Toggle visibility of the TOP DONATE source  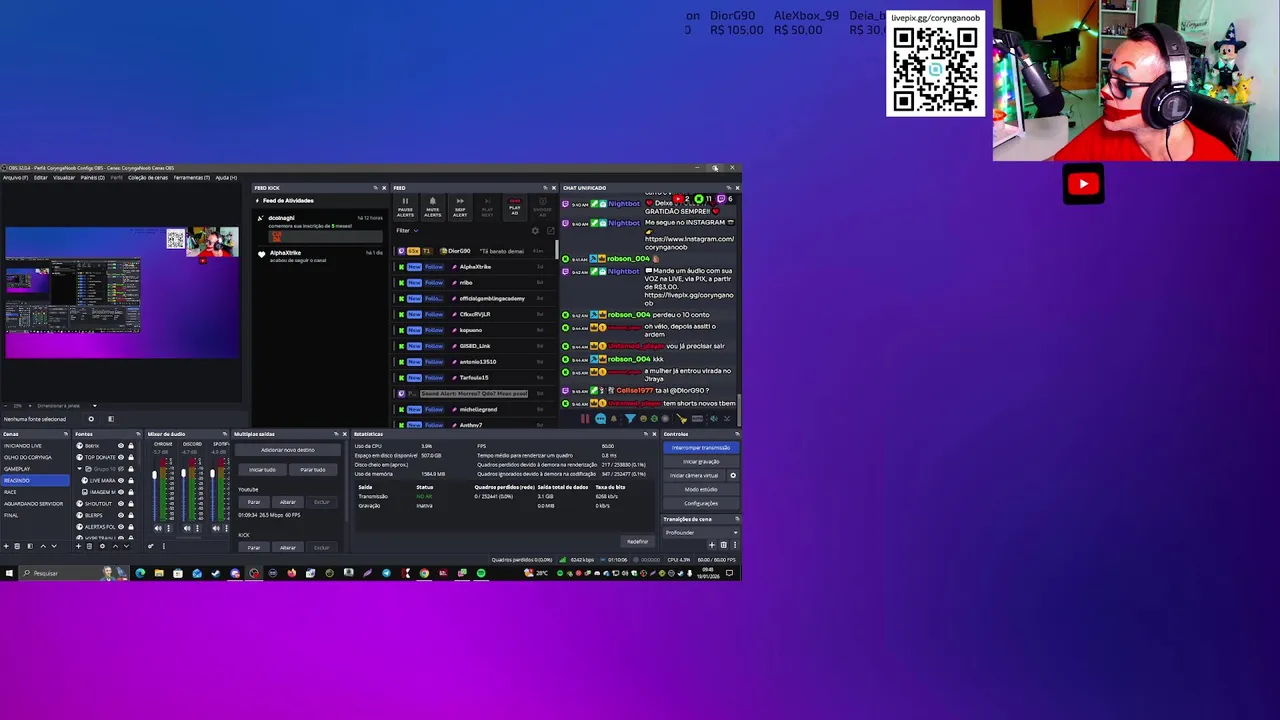click(x=121, y=457)
